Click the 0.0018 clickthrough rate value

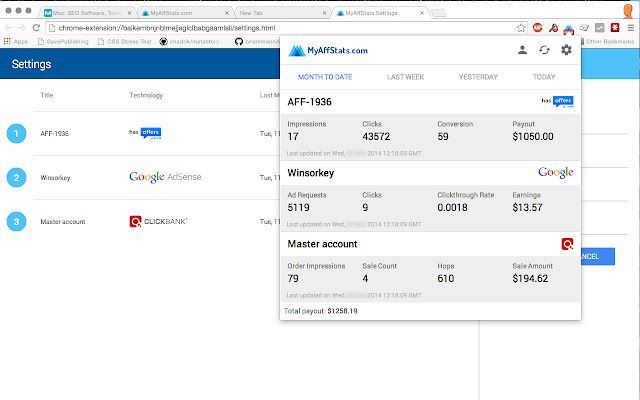click(x=452, y=207)
